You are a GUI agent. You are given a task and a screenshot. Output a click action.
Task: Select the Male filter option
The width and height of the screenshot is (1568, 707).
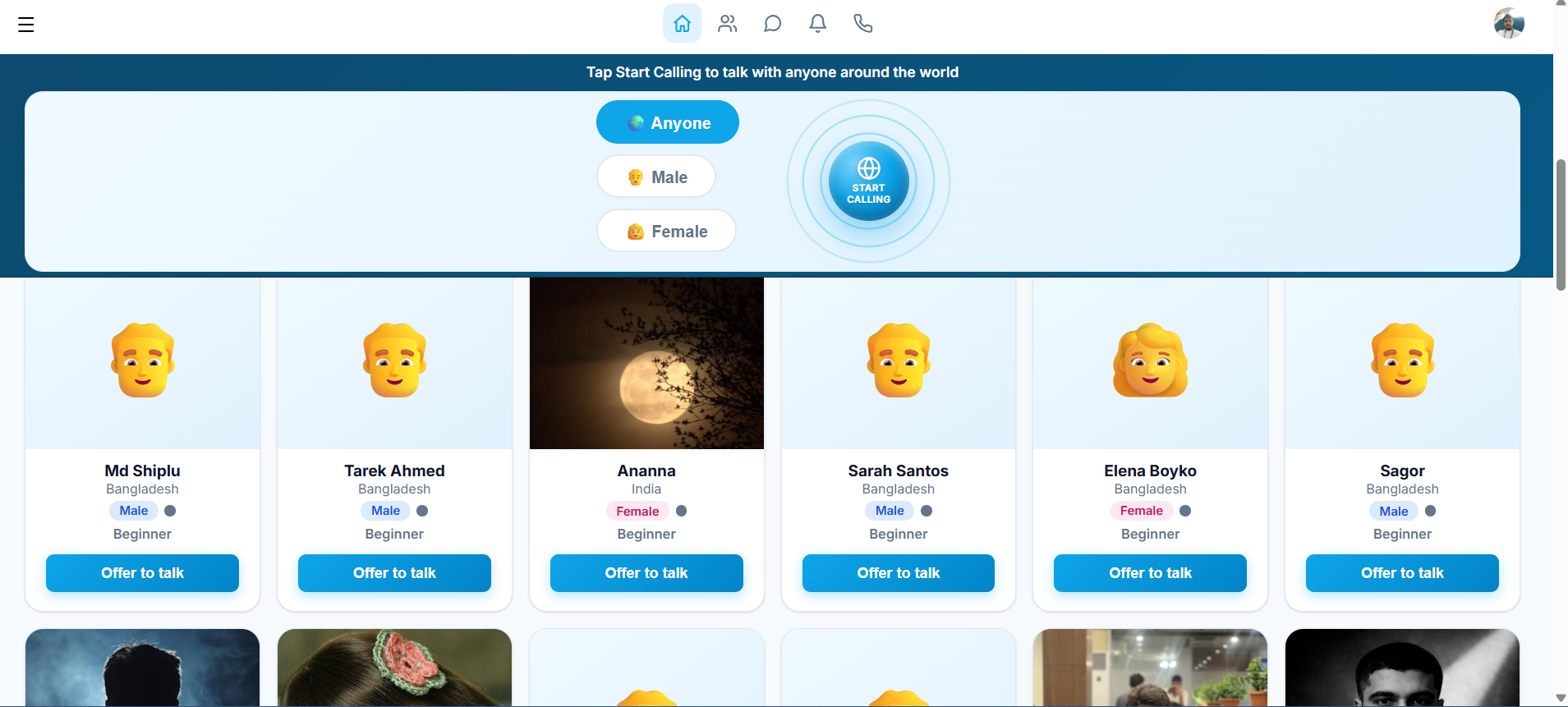click(x=656, y=177)
